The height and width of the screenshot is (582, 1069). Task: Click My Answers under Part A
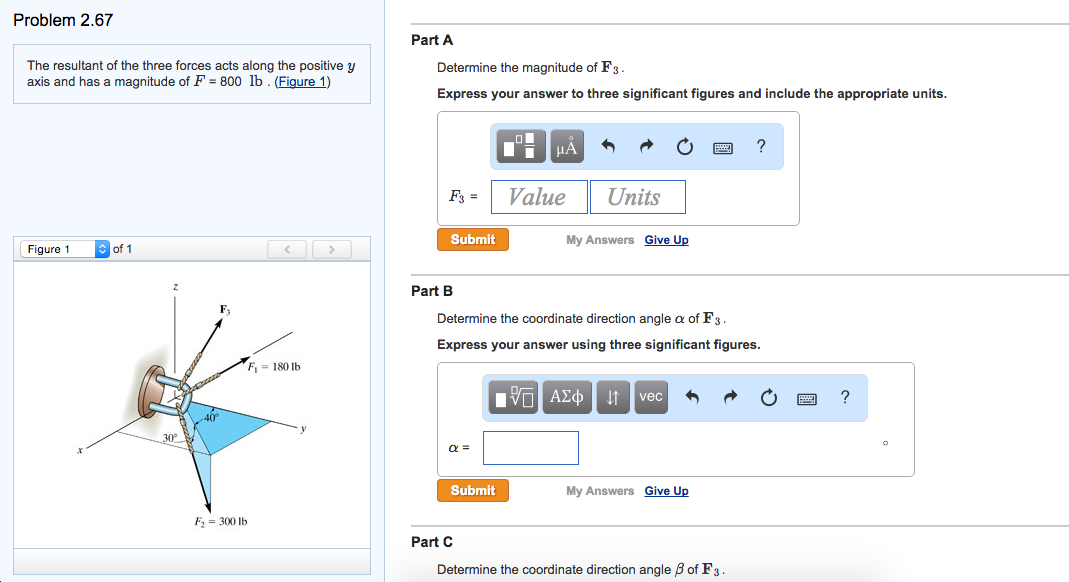click(x=600, y=239)
